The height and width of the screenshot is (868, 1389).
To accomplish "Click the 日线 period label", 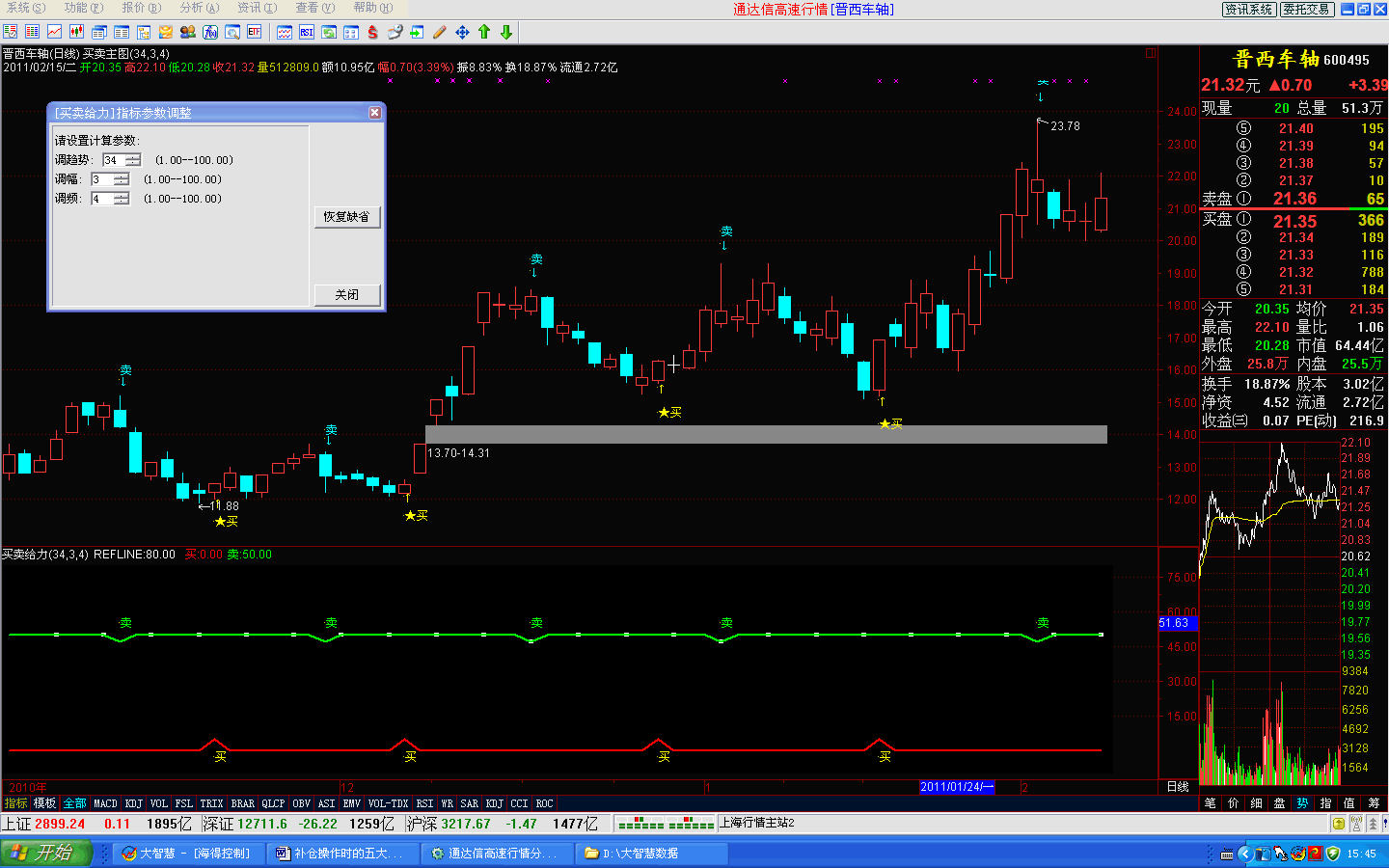I will (x=1178, y=787).
